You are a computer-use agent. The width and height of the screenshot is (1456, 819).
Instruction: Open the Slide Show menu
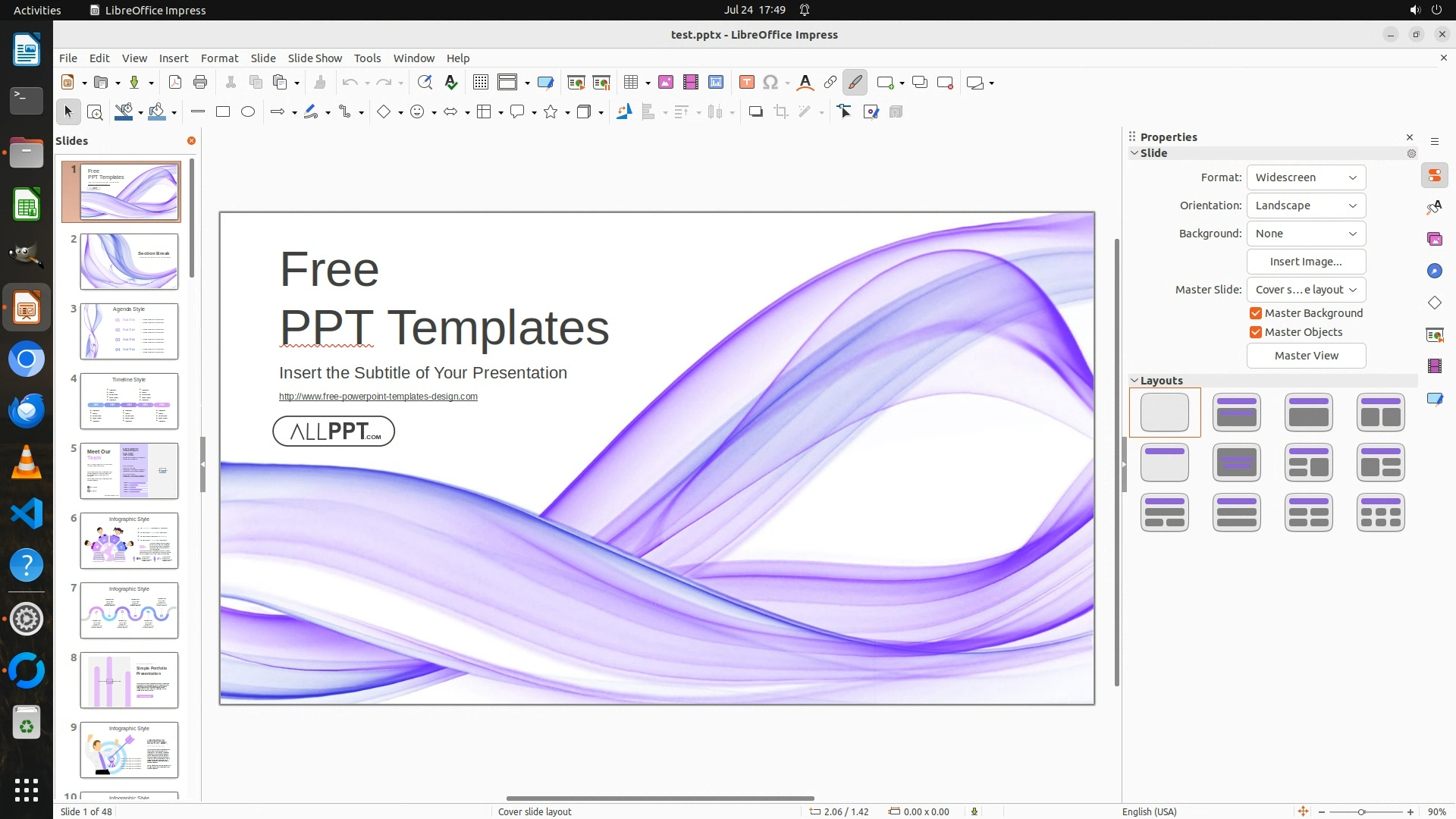tap(315, 58)
